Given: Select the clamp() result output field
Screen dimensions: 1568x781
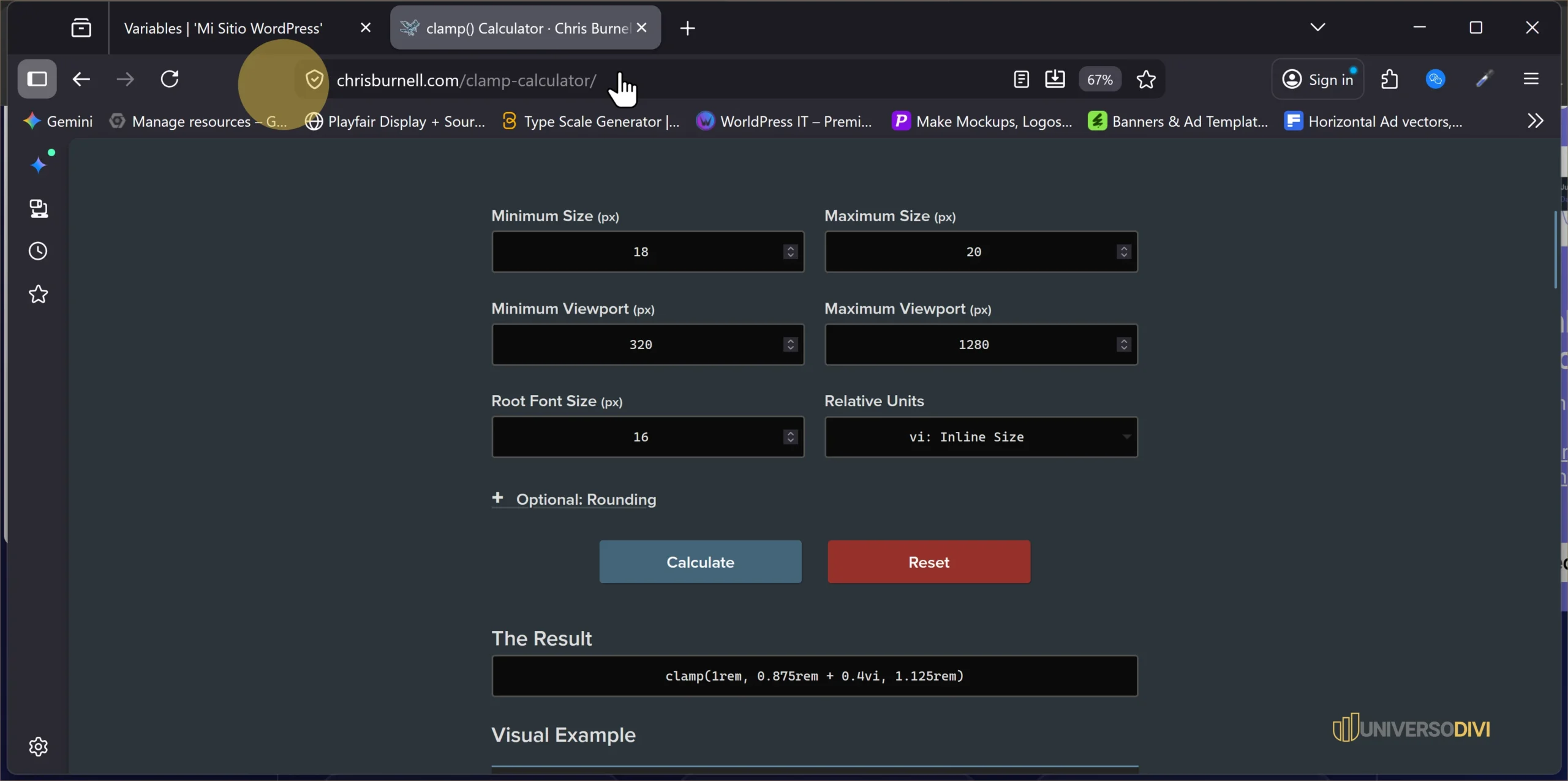Looking at the screenshot, I should [815, 676].
